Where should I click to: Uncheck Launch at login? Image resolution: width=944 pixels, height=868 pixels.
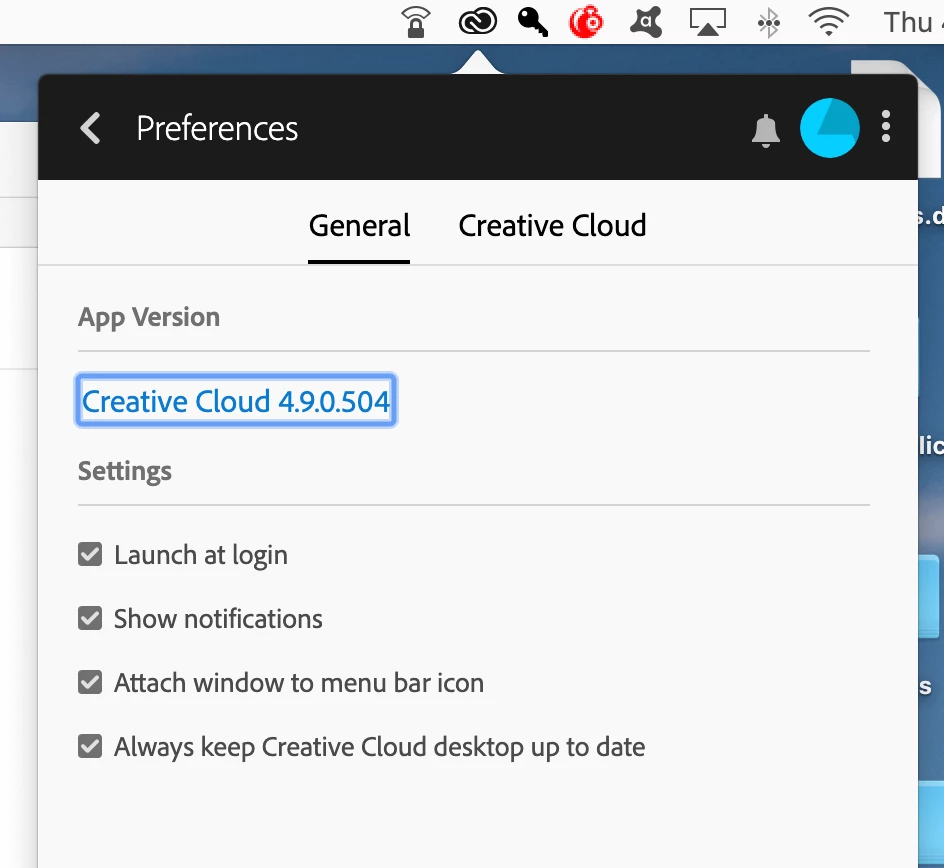point(90,554)
